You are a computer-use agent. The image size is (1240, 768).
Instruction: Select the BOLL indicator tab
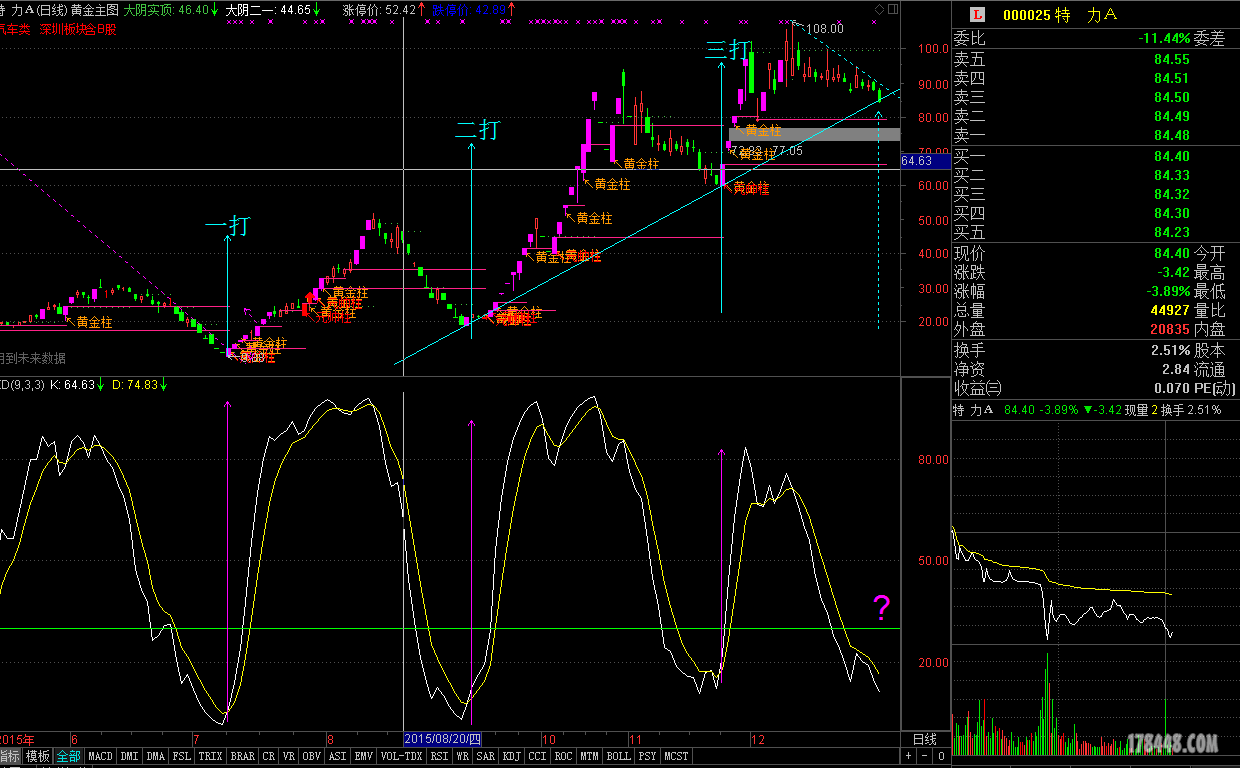pos(619,756)
